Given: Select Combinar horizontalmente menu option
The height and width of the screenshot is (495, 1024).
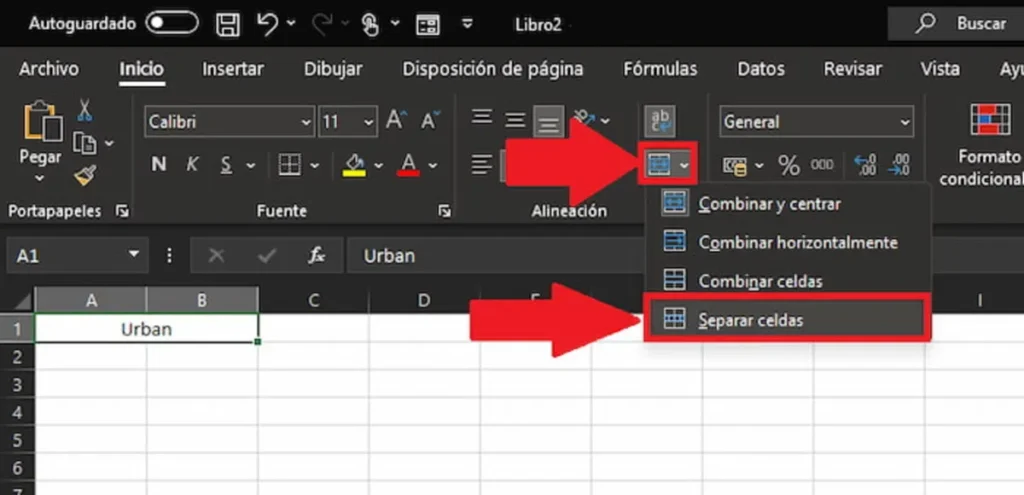Looking at the screenshot, I should coord(786,242).
